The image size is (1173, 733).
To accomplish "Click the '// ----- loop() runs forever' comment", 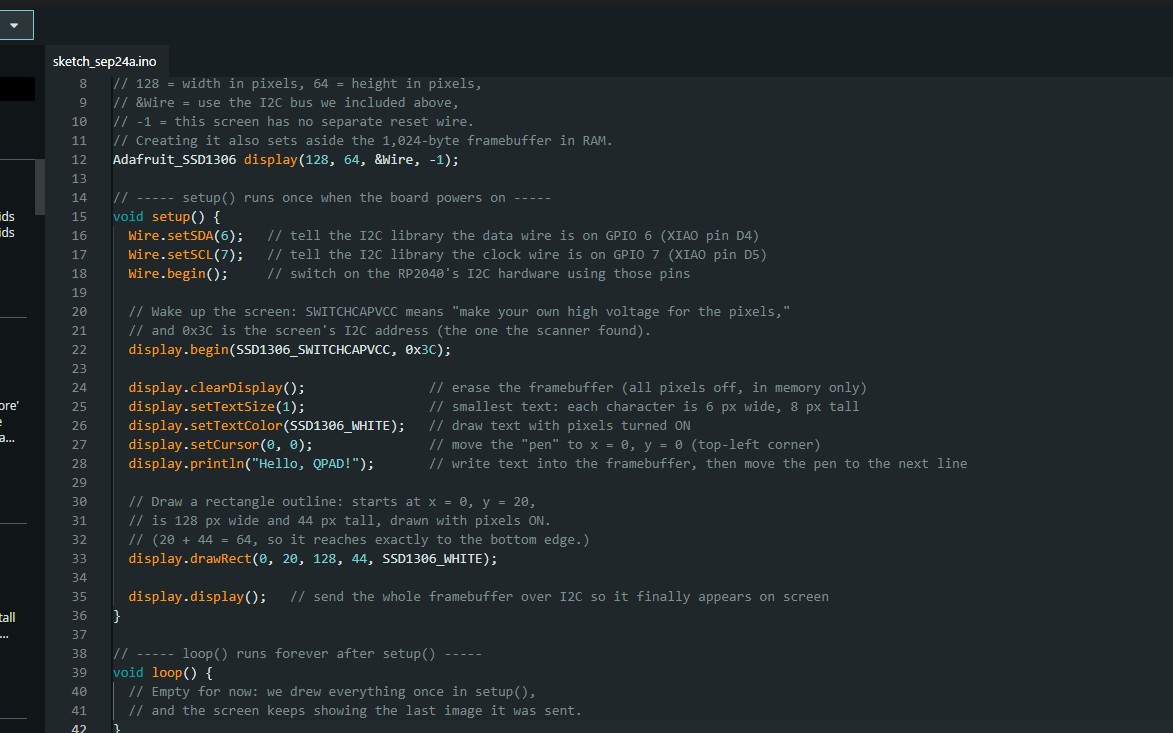I will click(298, 654).
